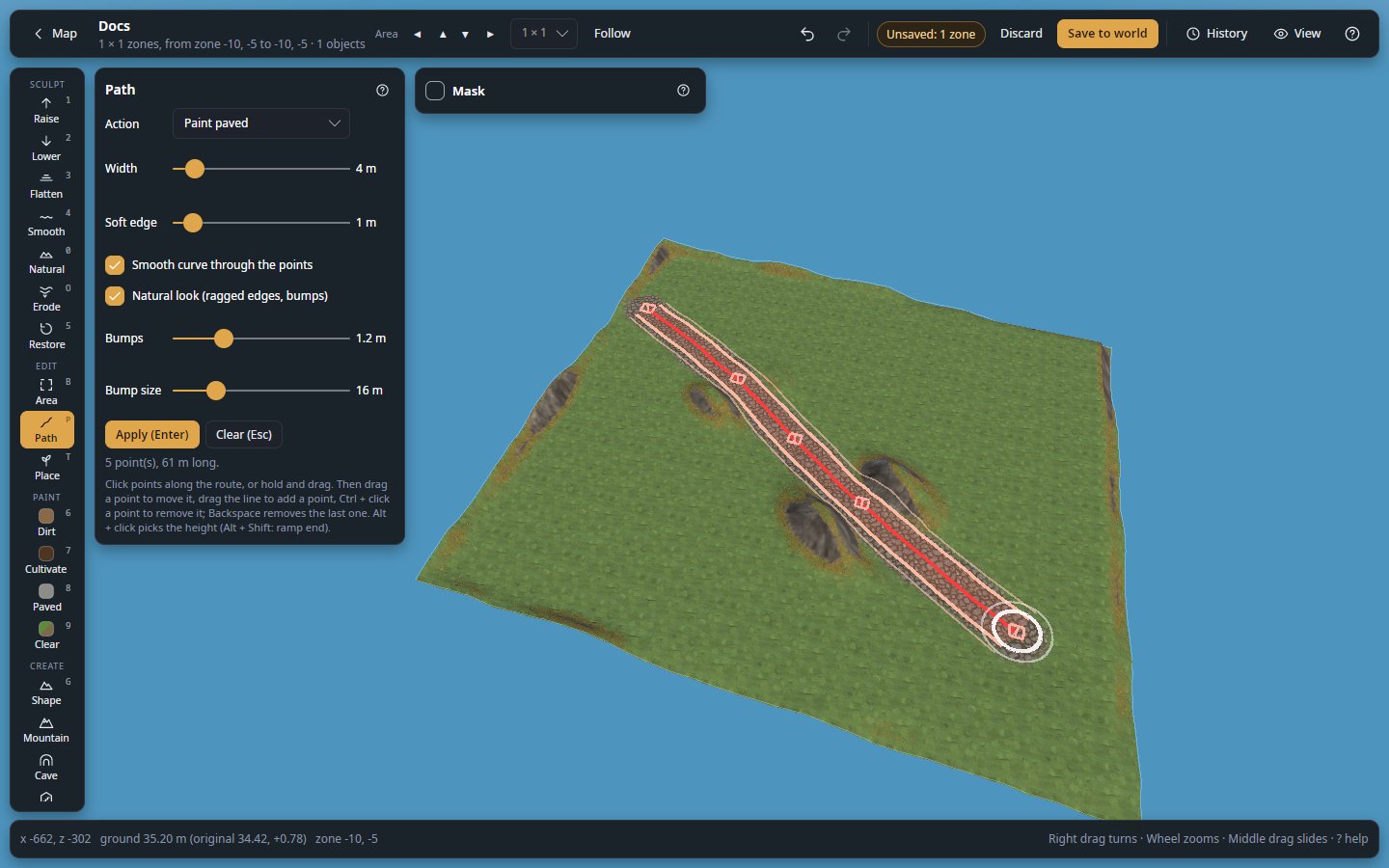Open the View options
Viewport: 1389px width, 868px height.
point(1297,34)
